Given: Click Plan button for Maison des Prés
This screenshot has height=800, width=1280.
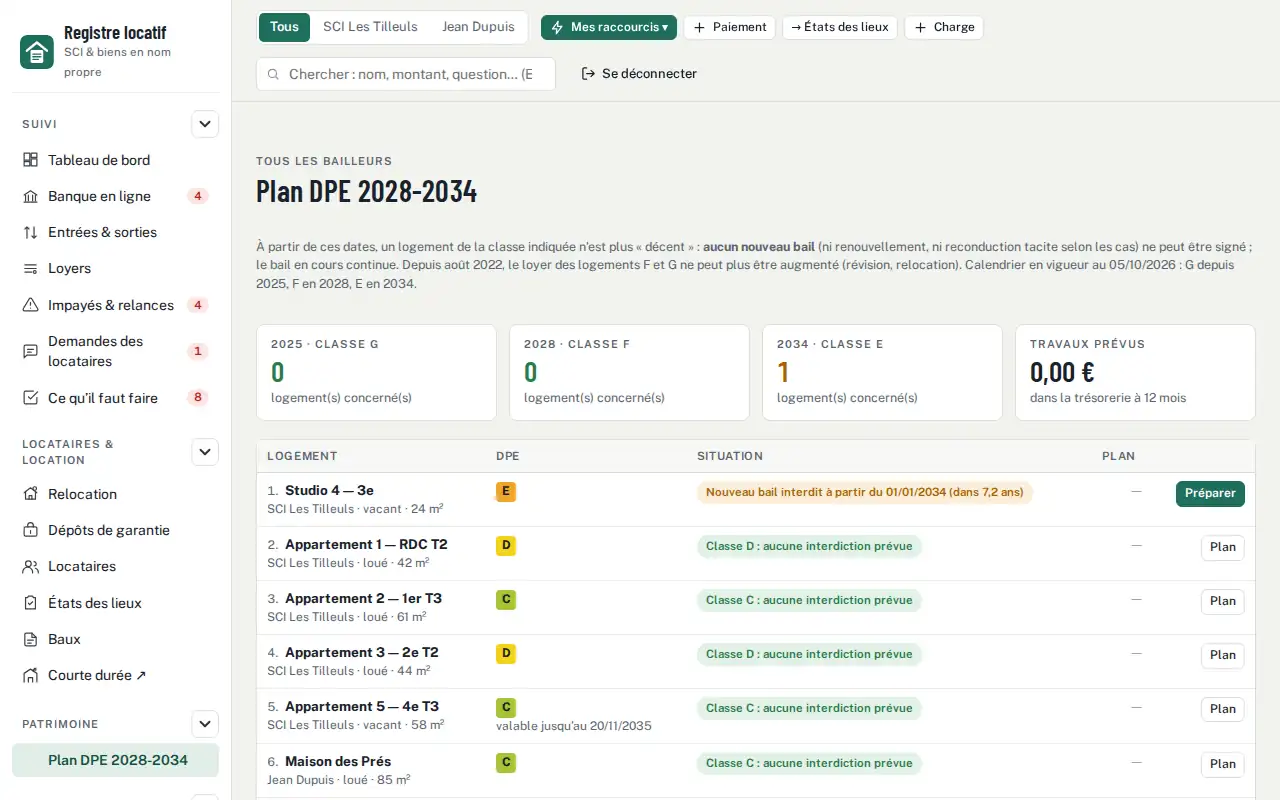Looking at the screenshot, I should click(x=1222, y=764).
